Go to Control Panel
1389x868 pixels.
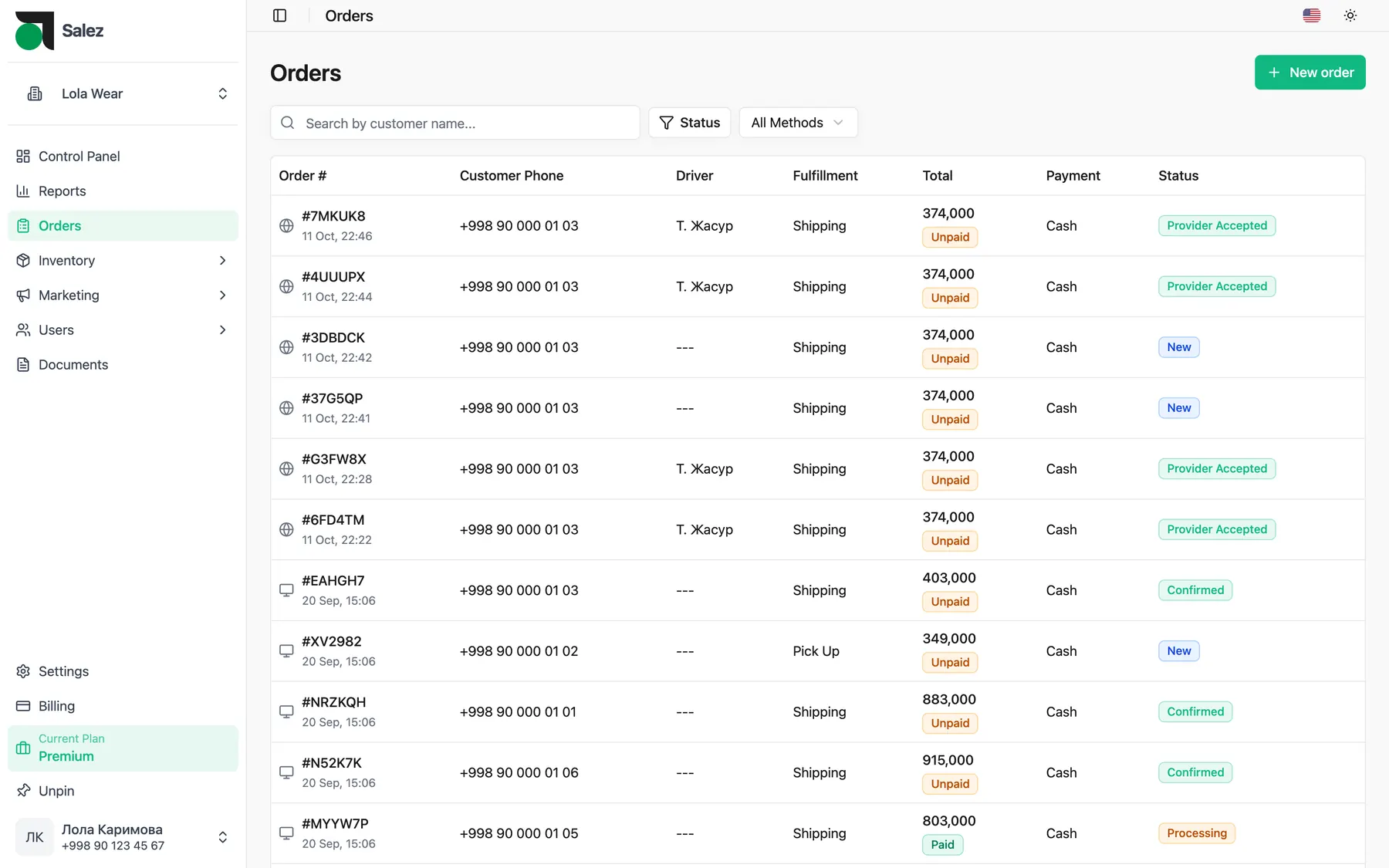(123, 157)
